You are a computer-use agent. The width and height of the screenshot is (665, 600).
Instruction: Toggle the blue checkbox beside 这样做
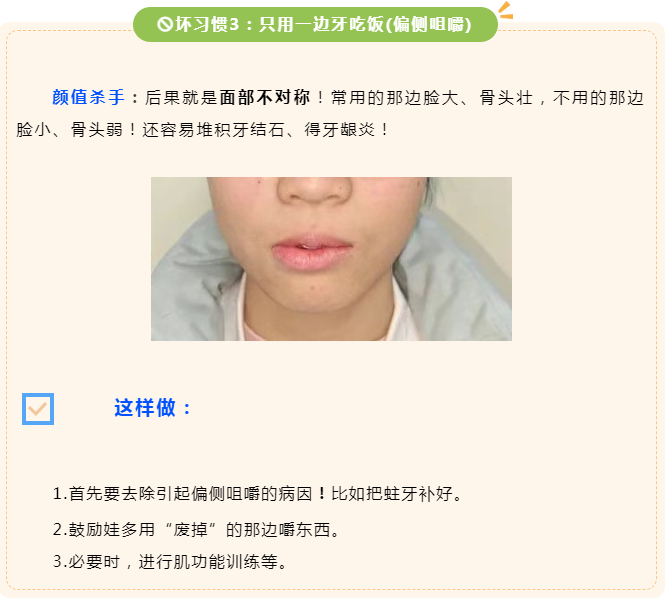pyautogui.click(x=38, y=409)
